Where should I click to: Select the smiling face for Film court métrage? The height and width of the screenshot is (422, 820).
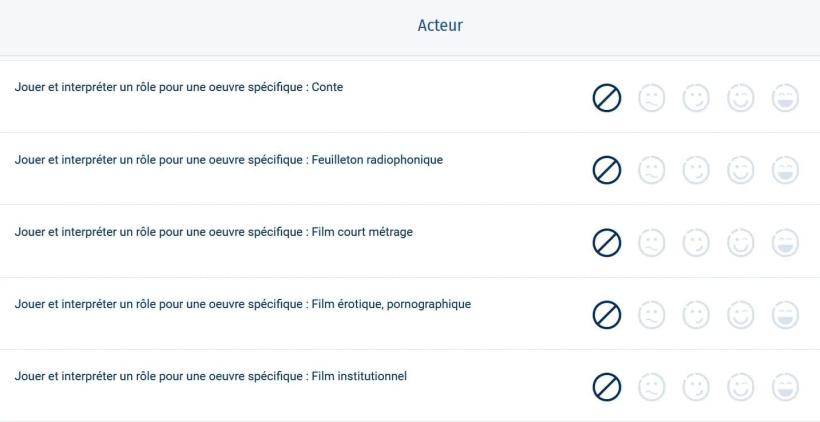point(741,243)
